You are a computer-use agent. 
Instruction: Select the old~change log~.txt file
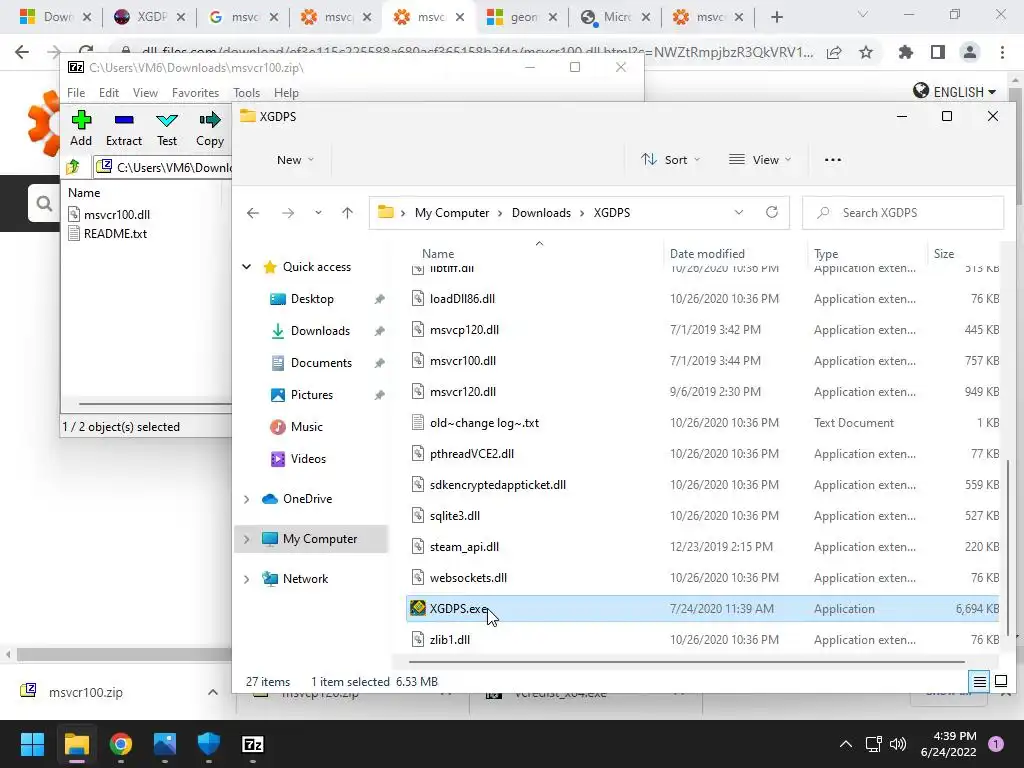(x=702, y=423)
